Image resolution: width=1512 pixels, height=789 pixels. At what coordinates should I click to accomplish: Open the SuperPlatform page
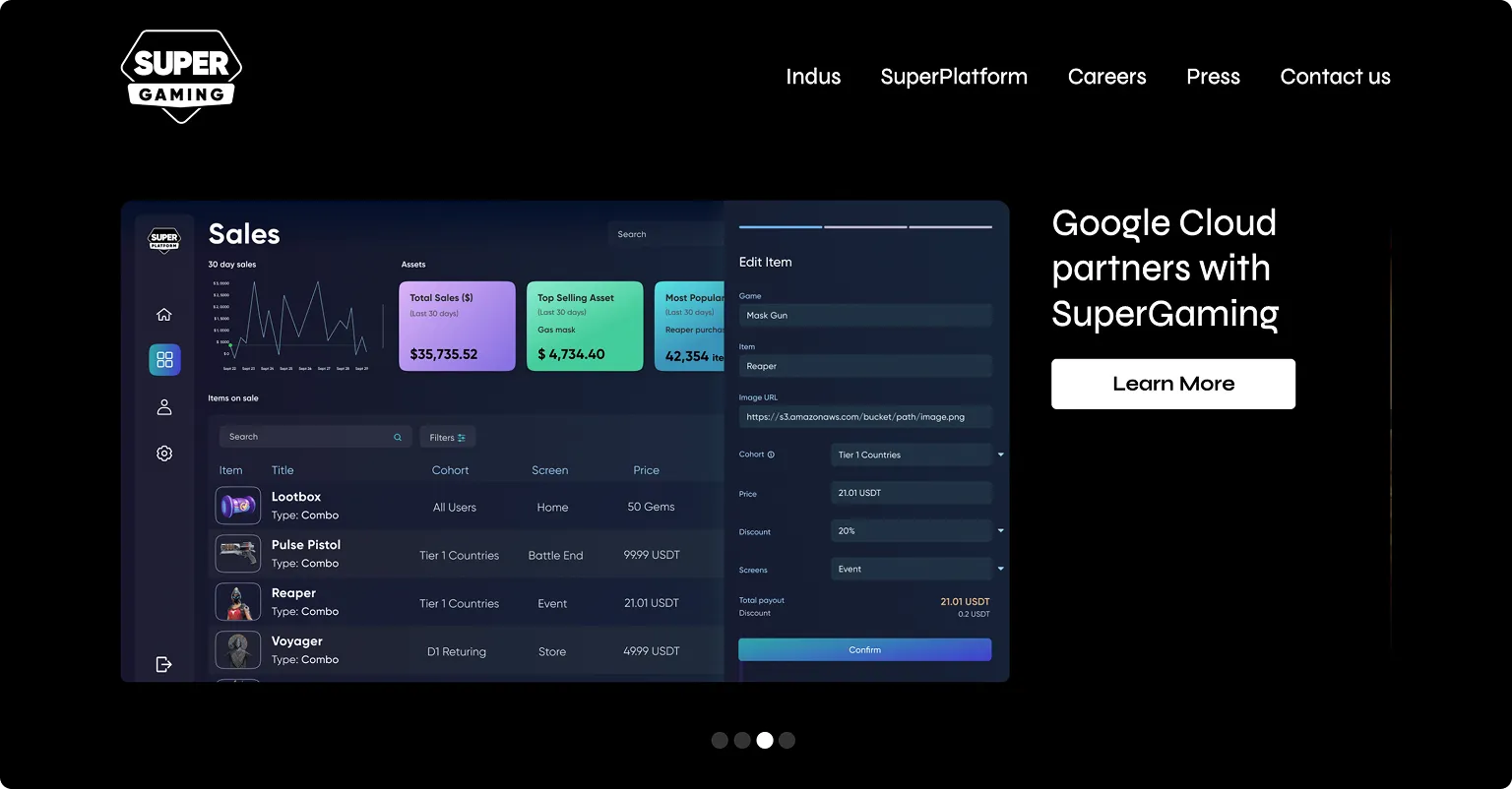[x=954, y=77]
